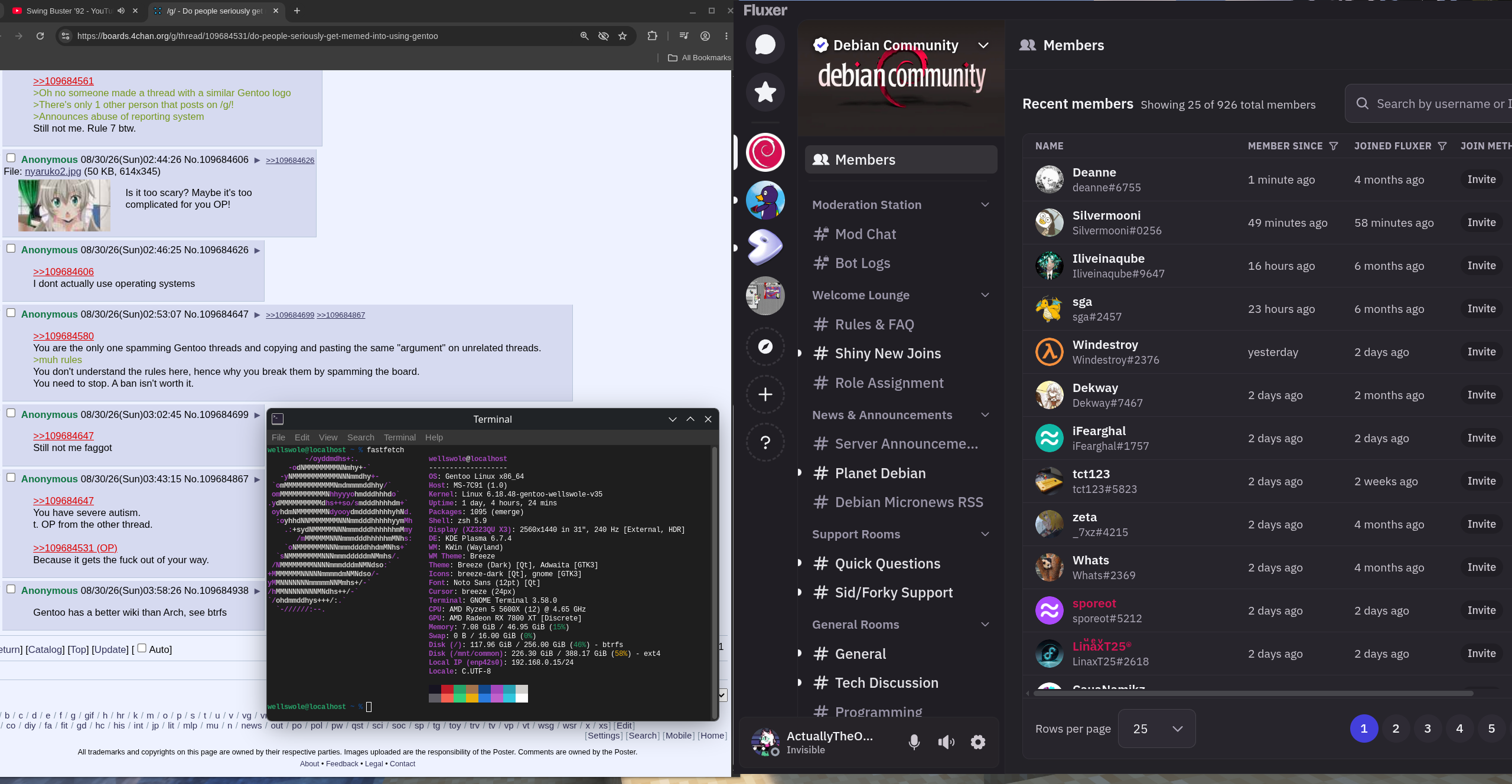The height and width of the screenshot is (784, 1512).
Task: Open the nyaruko2.jpg file link
Action: (53, 171)
